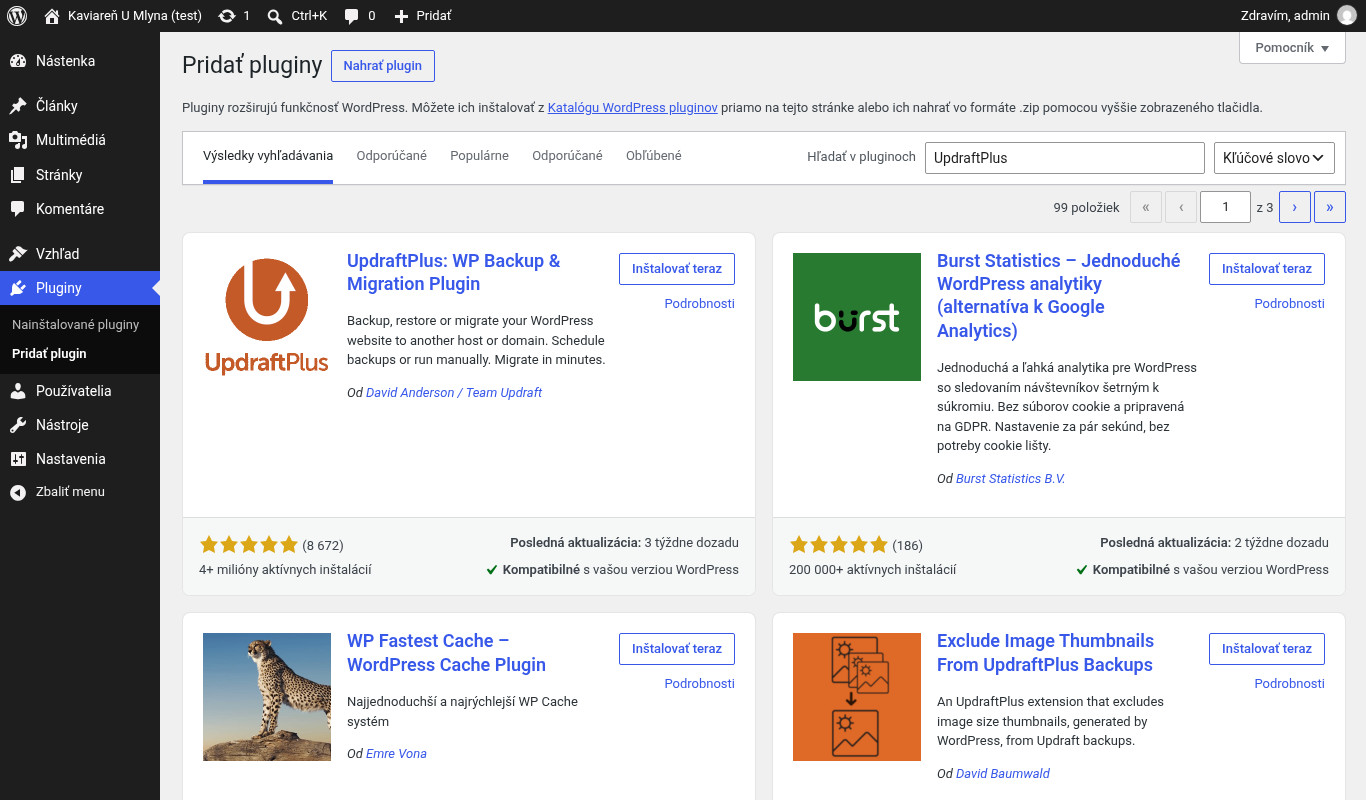The height and width of the screenshot is (800, 1366).
Task: Open the Komentáre sidebar icon
Action: [x=18, y=209]
